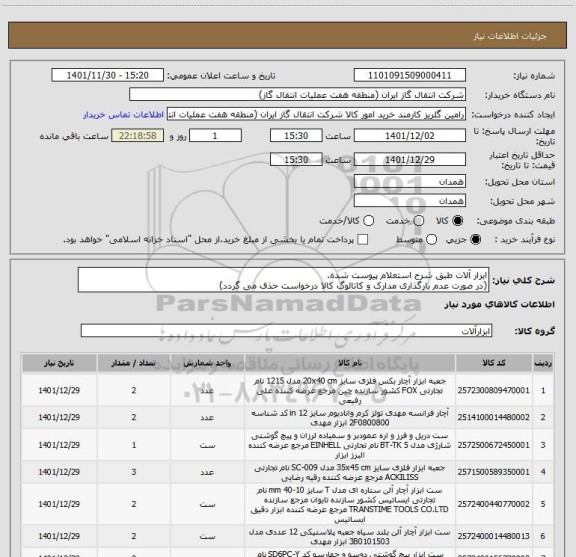Click the گروه کالا field ابزارآلات
Image resolution: width=576 pixels, height=557 pixels.
click(286, 331)
